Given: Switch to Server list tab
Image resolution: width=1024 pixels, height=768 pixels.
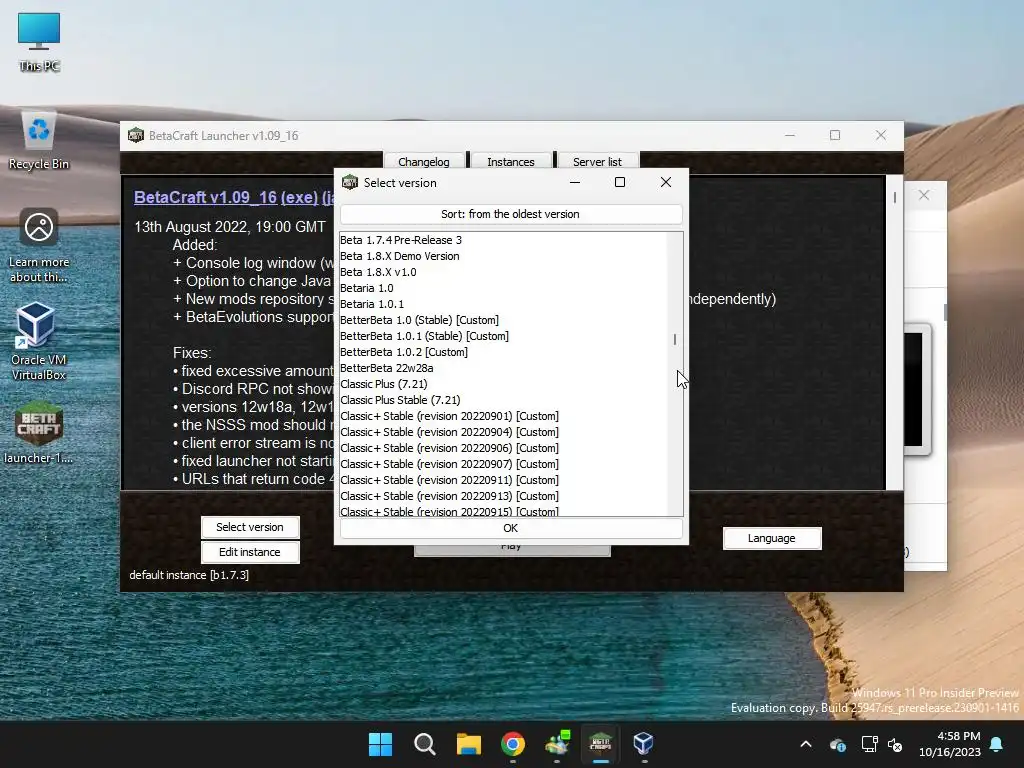Looking at the screenshot, I should tap(597, 161).
